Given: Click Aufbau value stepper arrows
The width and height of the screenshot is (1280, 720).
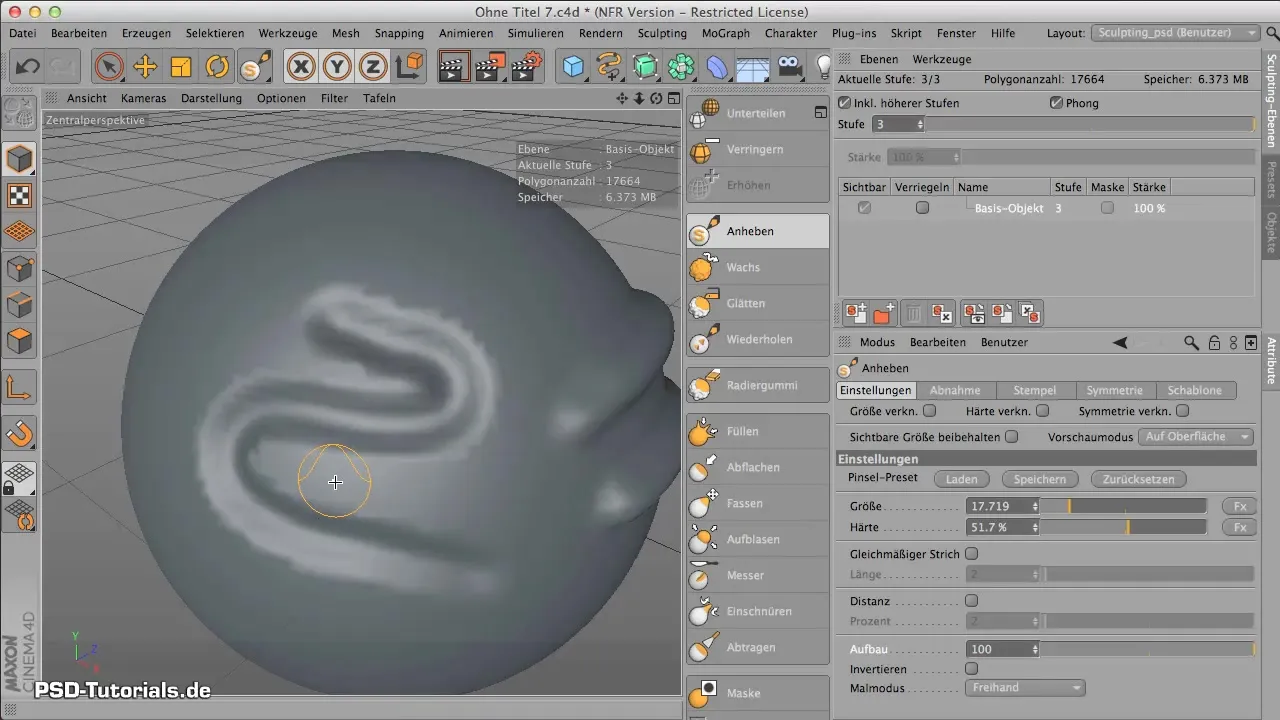Looking at the screenshot, I should point(1035,649).
